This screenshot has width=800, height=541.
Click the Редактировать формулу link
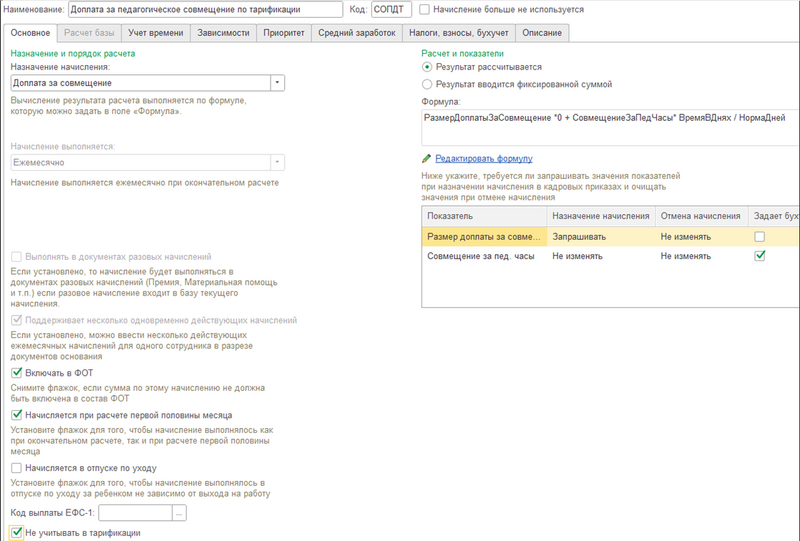(x=483, y=158)
